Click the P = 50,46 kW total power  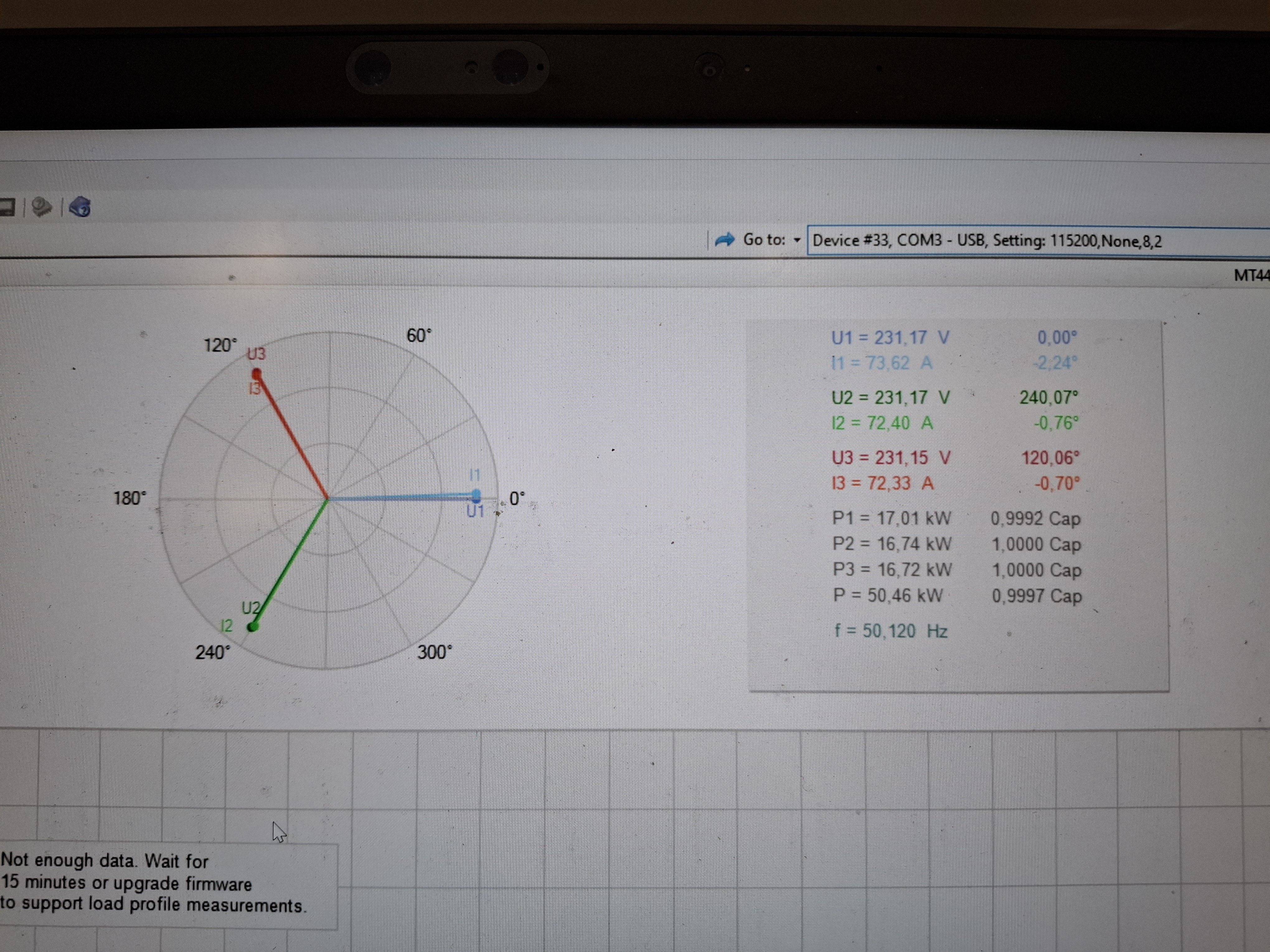(888, 595)
